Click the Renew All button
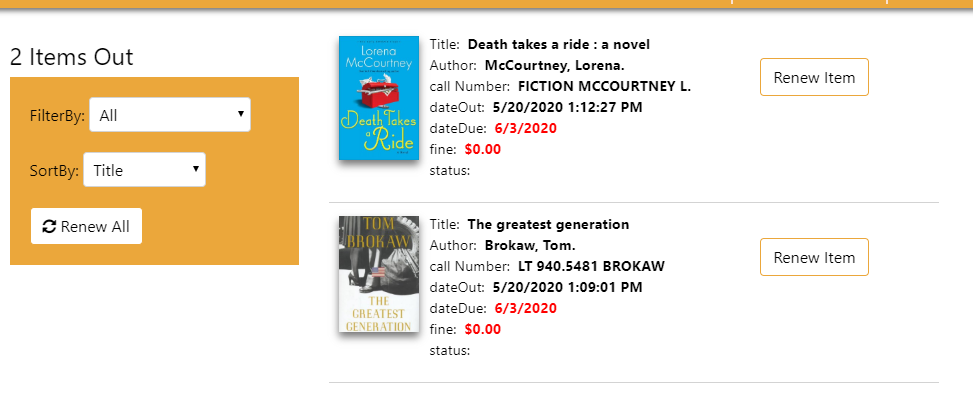Viewport: 973px width, 417px height. pyautogui.click(x=86, y=226)
